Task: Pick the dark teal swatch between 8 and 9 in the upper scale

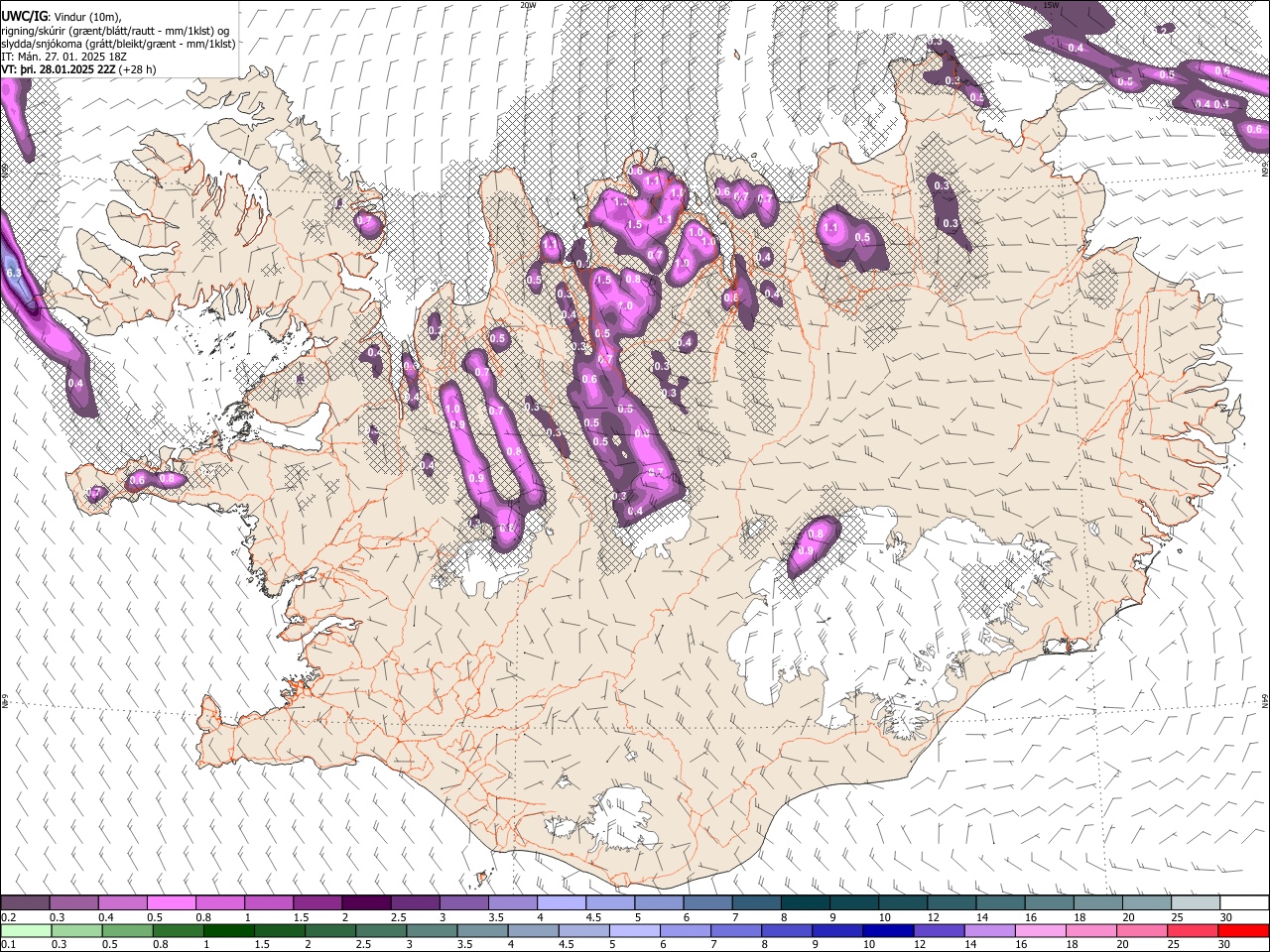Action: click(805, 903)
